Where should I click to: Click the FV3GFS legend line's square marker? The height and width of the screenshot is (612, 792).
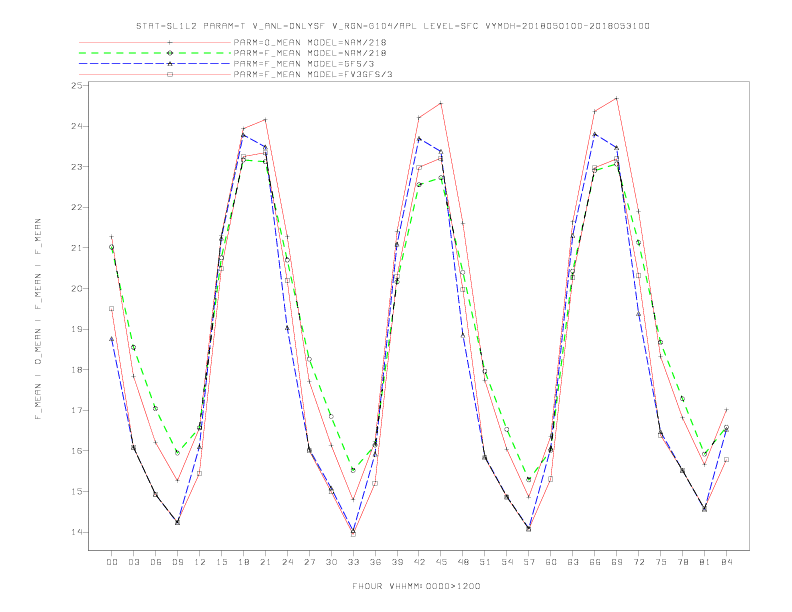click(170, 74)
